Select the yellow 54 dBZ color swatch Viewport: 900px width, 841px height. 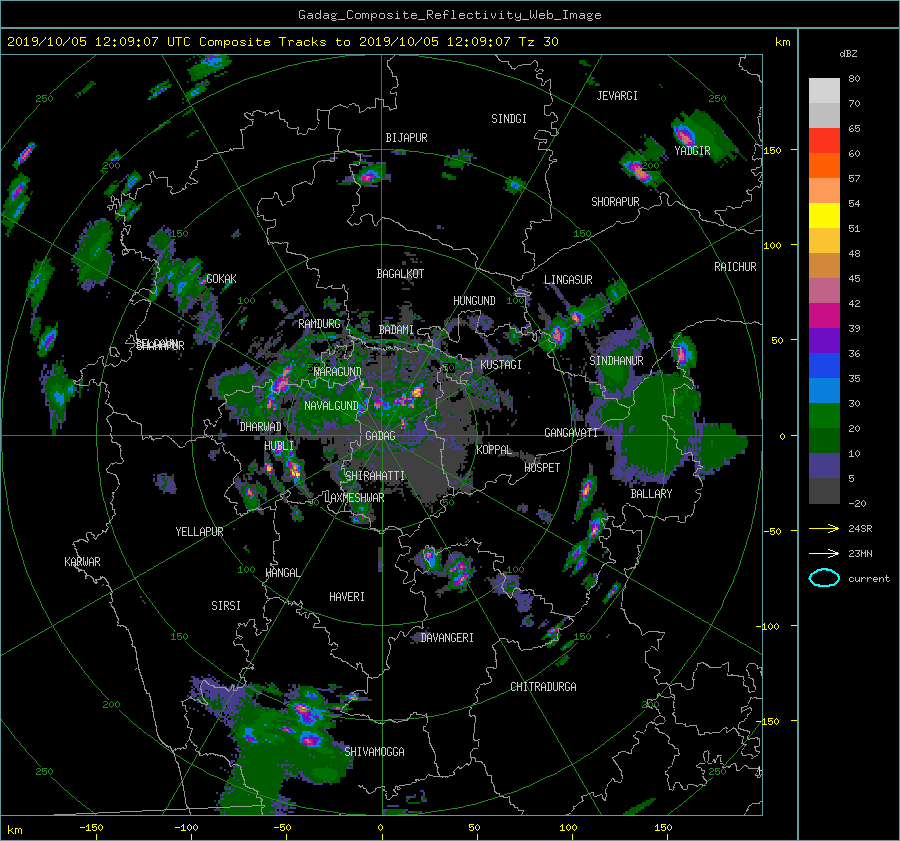click(x=824, y=215)
